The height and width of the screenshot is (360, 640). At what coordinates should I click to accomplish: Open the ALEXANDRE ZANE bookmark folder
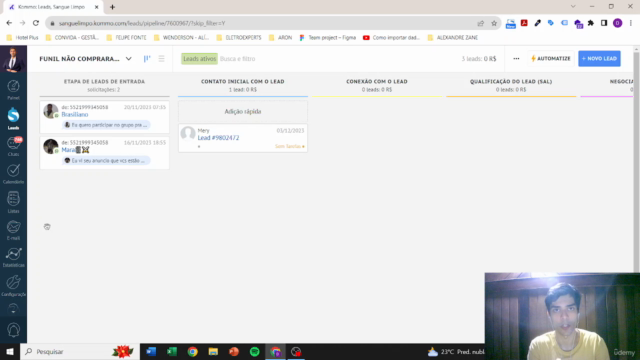[452, 38]
